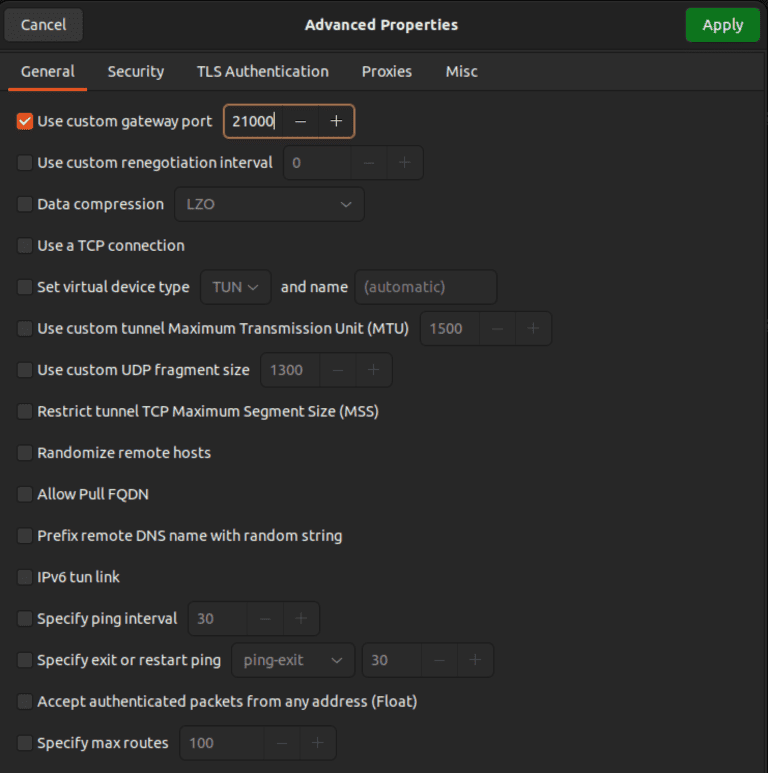Viewport: 768px width, 773px height.
Task: Increase the custom gateway port value
Action: (x=336, y=121)
